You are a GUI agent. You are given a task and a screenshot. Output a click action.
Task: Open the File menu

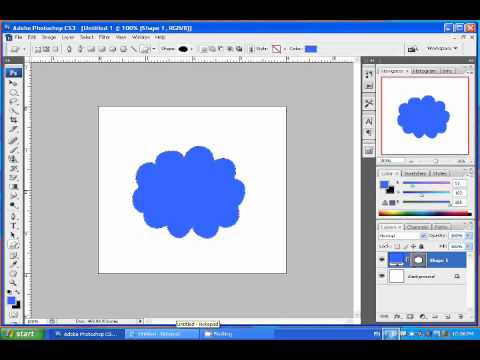[18, 37]
